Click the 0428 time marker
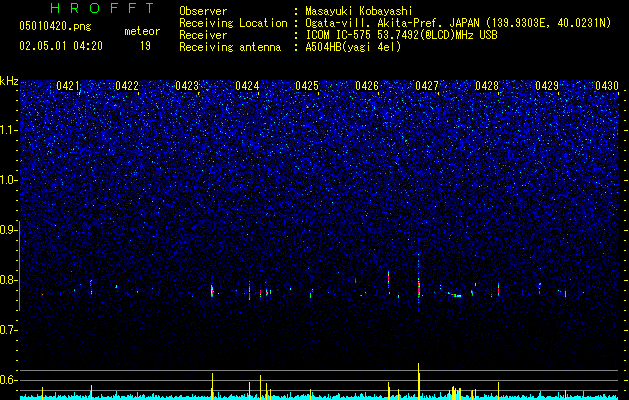 [x=487, y=85]
